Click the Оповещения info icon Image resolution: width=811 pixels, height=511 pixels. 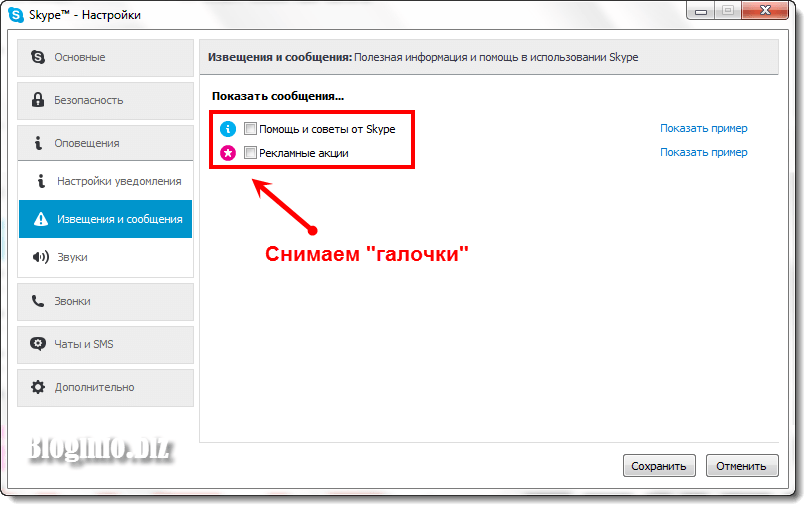point(38,143)
